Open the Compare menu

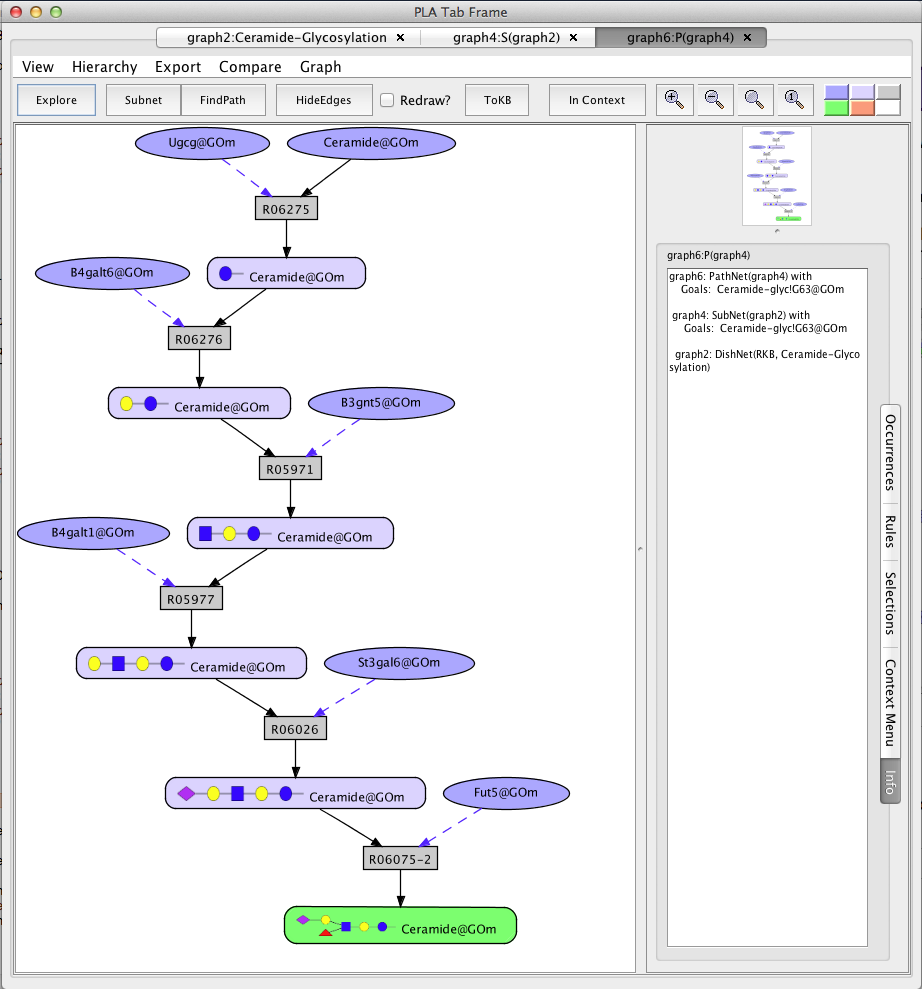click(x=250, y=67)
